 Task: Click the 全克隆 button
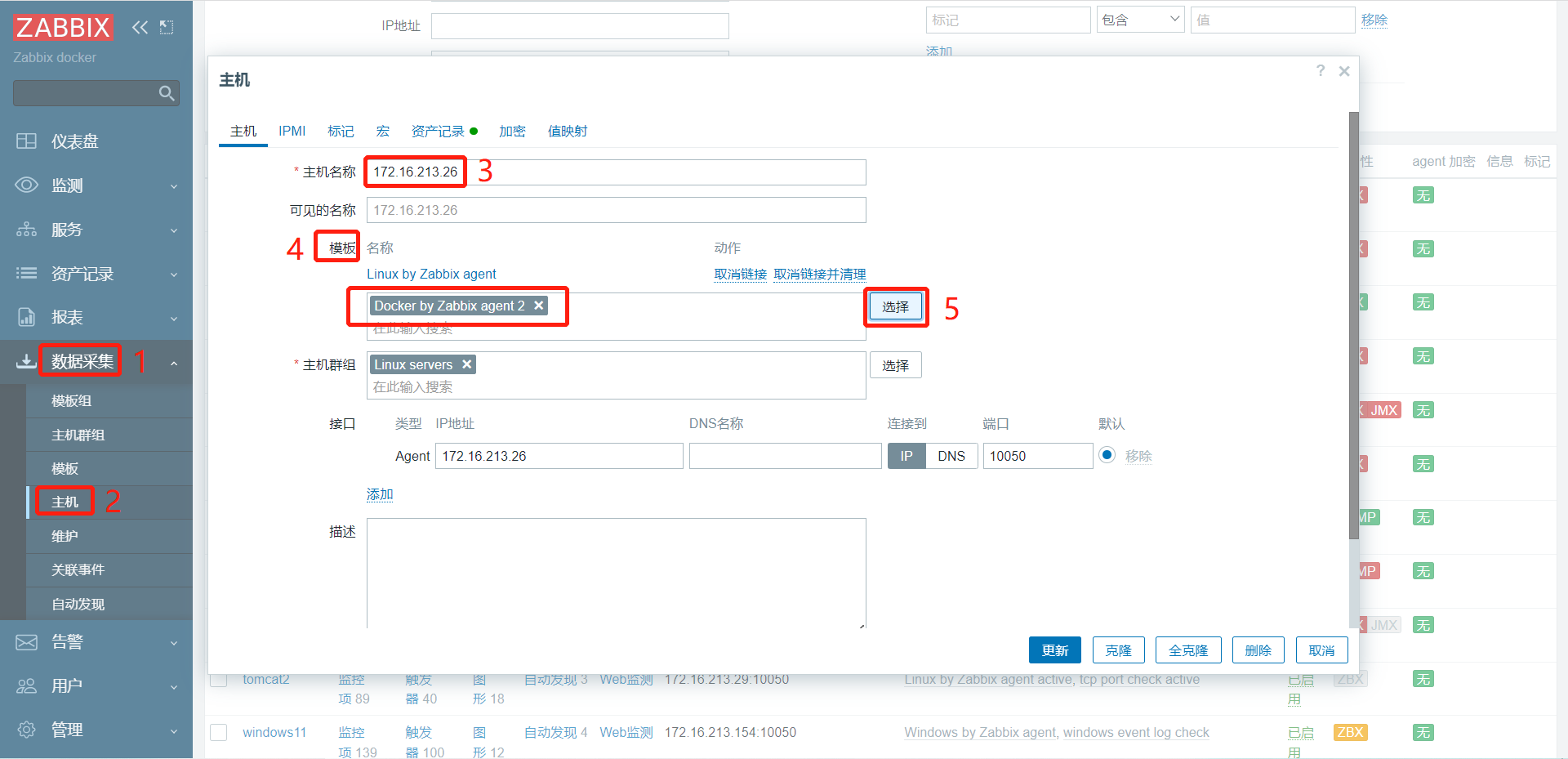(1188, 650)
